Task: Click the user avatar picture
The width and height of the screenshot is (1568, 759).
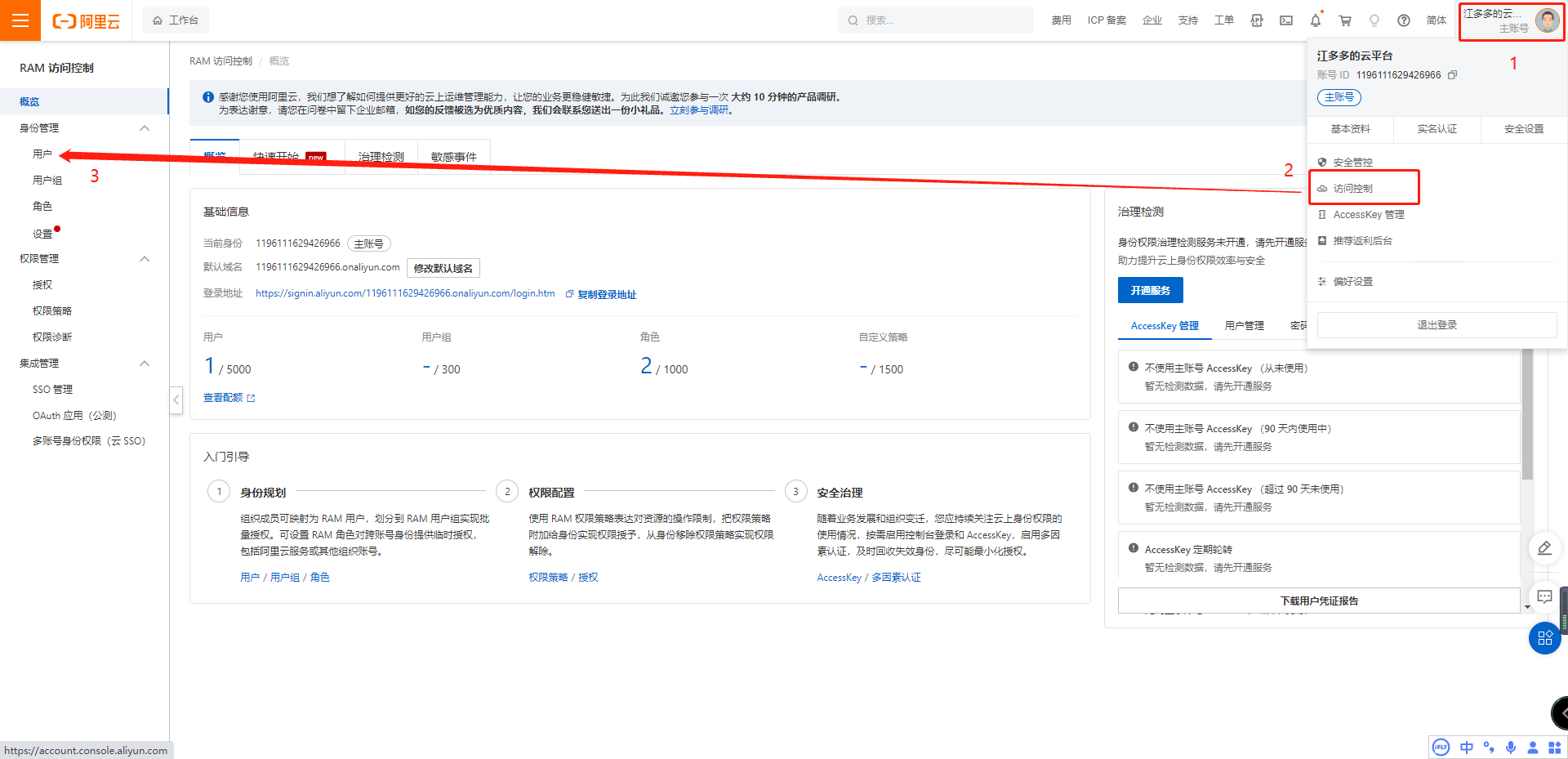Action: (x=1547, y=20)
